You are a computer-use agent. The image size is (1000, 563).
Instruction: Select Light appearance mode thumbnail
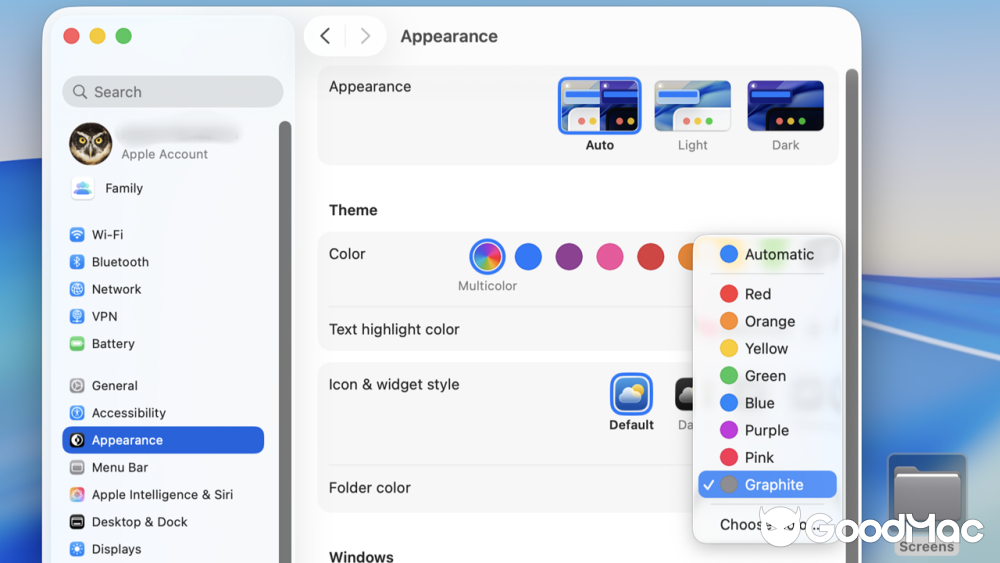pos(693,106)
